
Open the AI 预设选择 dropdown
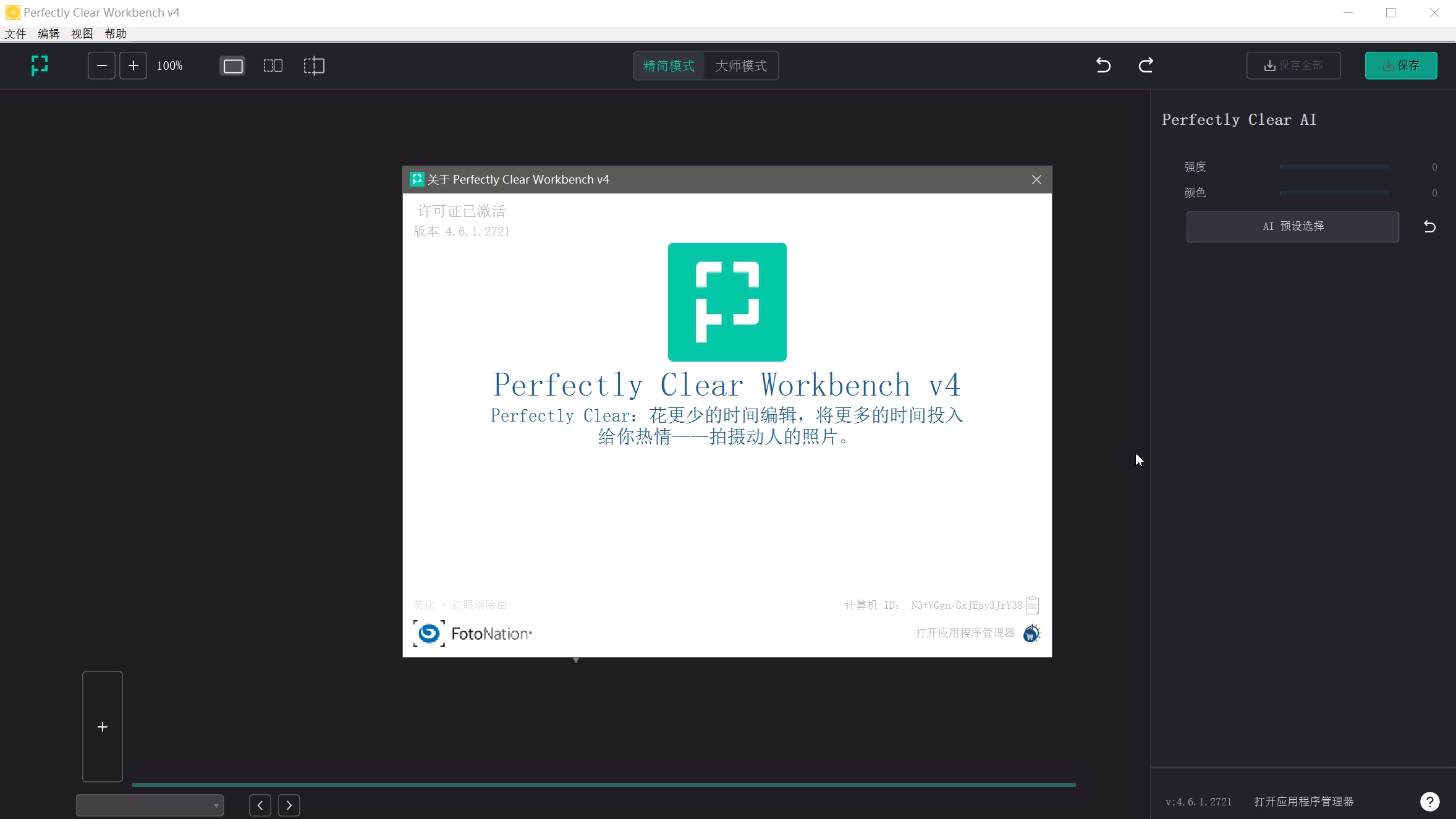[1292, 227]
